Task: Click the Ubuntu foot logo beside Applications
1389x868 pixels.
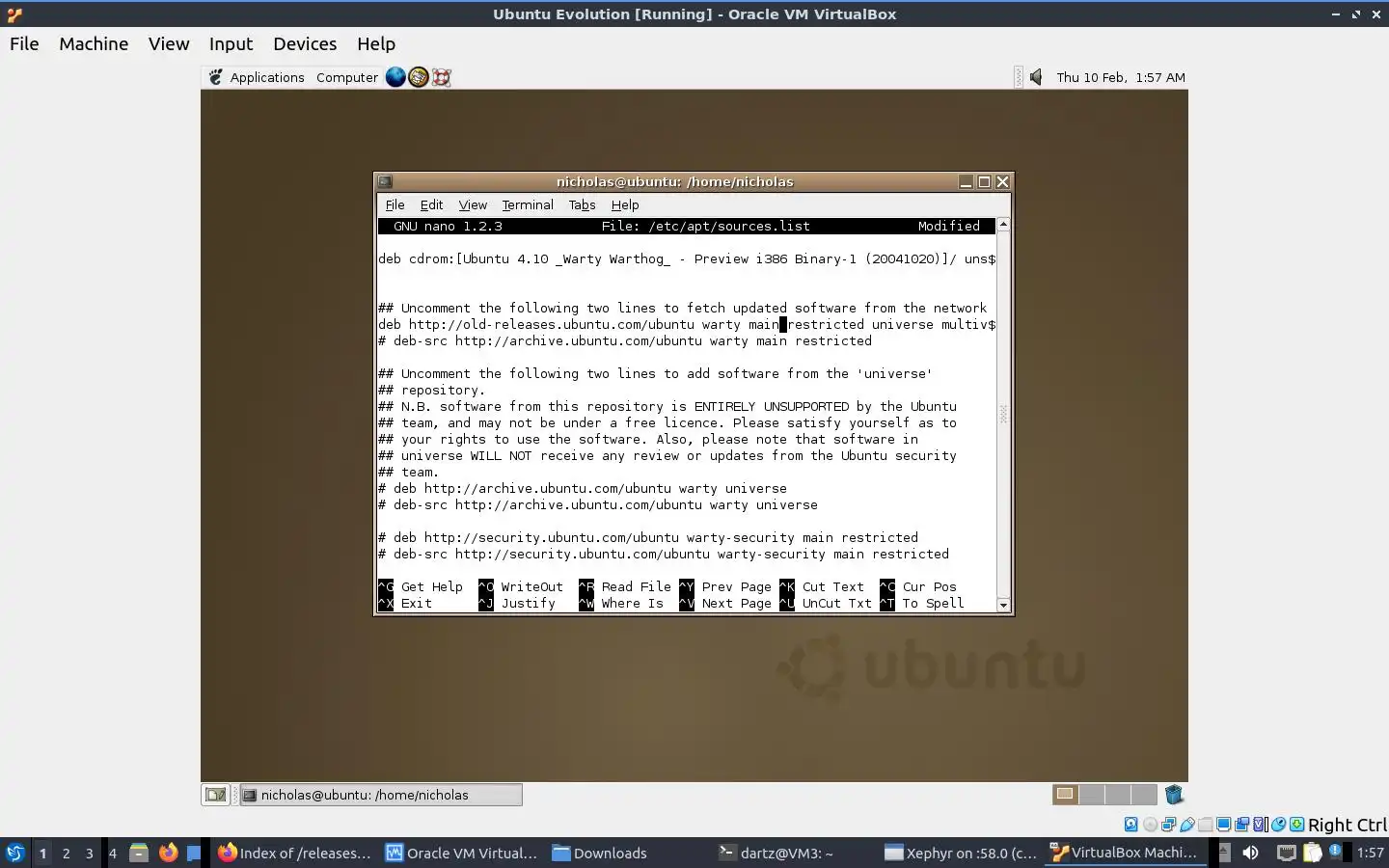Action: 216,77
